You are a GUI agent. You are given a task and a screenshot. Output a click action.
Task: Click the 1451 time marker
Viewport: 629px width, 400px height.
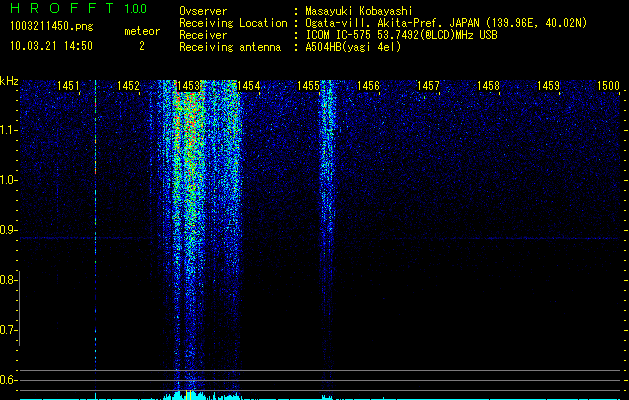click(68, 85)
